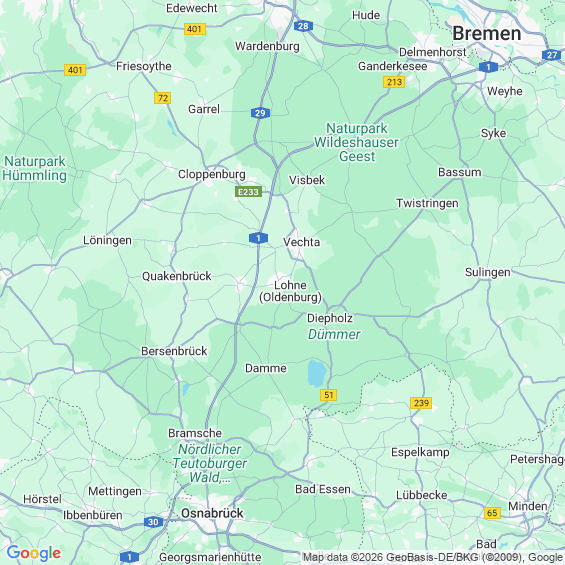
Task: Click the yellow B213 road marker
Action: (x=394, y=82)
